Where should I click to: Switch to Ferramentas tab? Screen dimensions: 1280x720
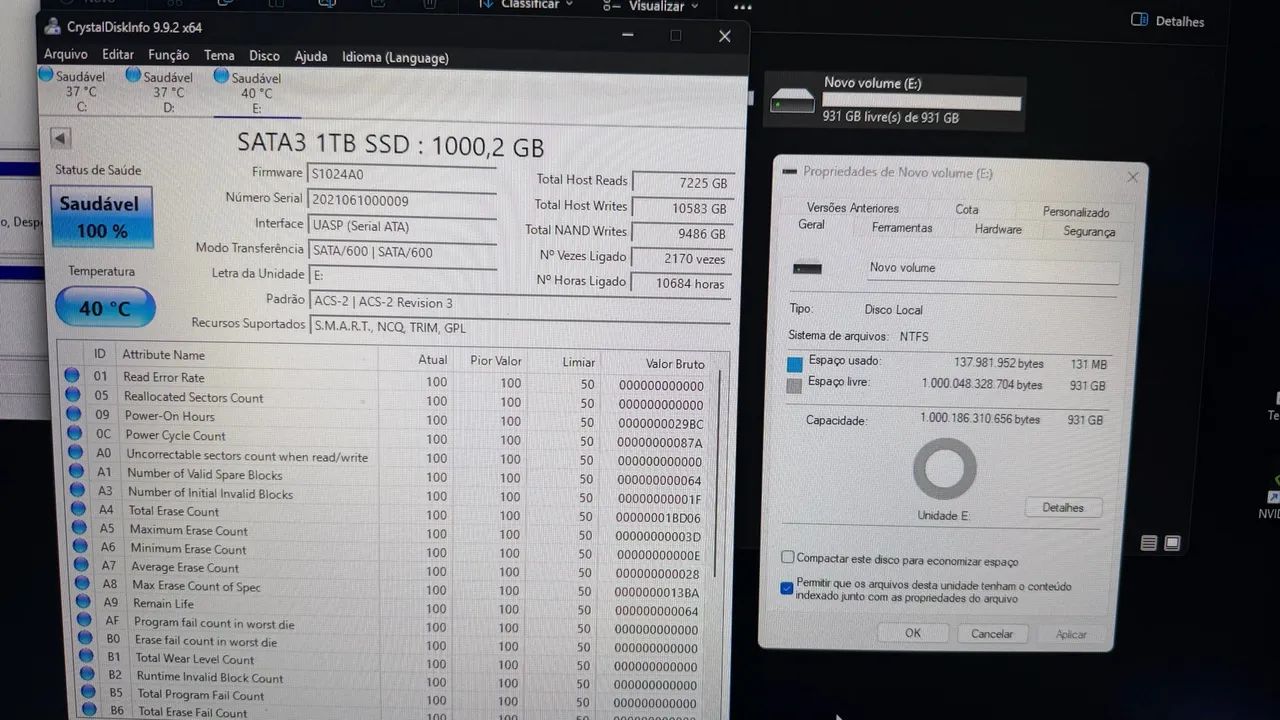(x=902, y=228)
